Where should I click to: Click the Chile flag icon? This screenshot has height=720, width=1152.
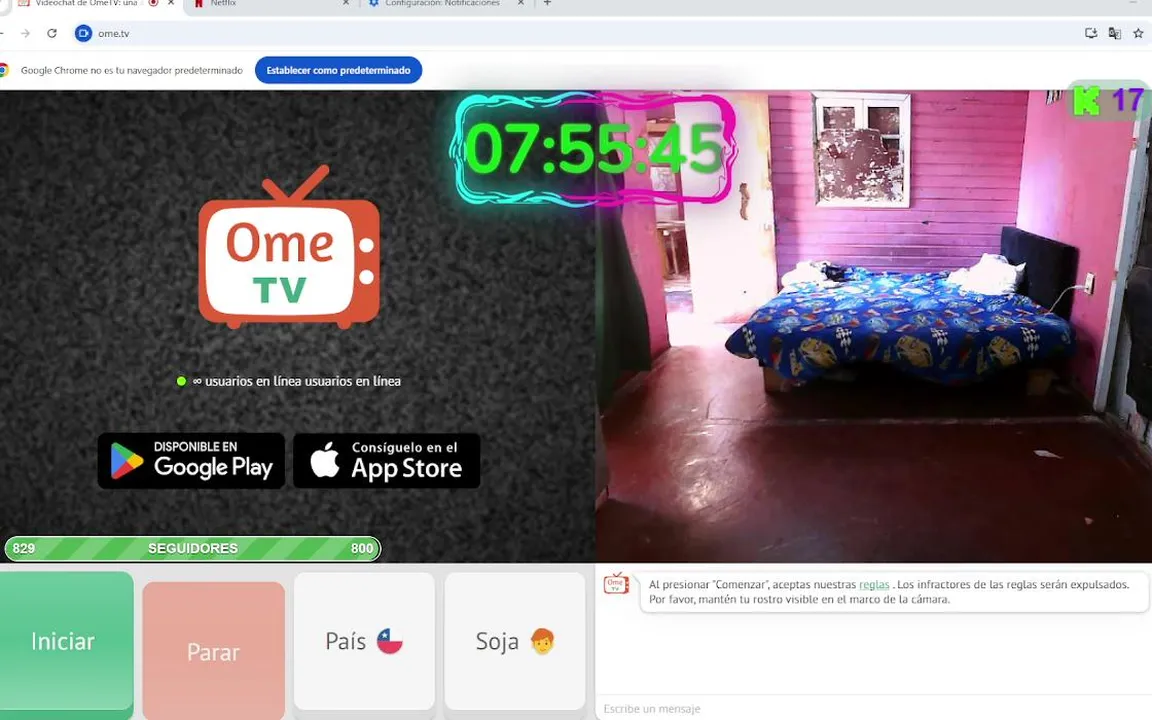pos(389,641)
